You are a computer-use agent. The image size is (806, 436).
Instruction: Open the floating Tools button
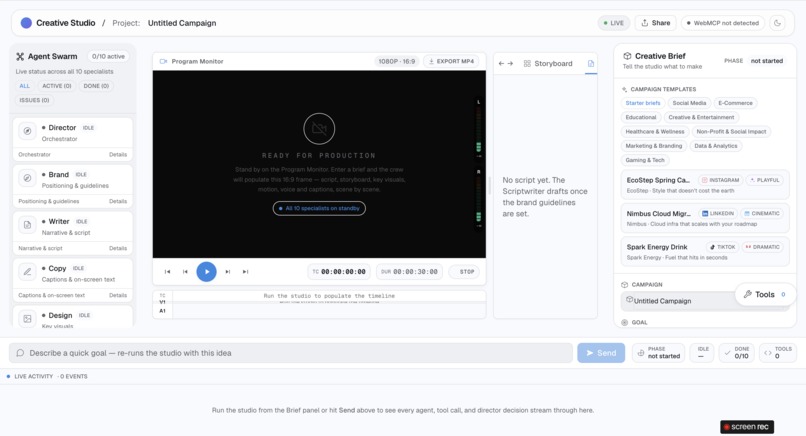tap(765, 294)
